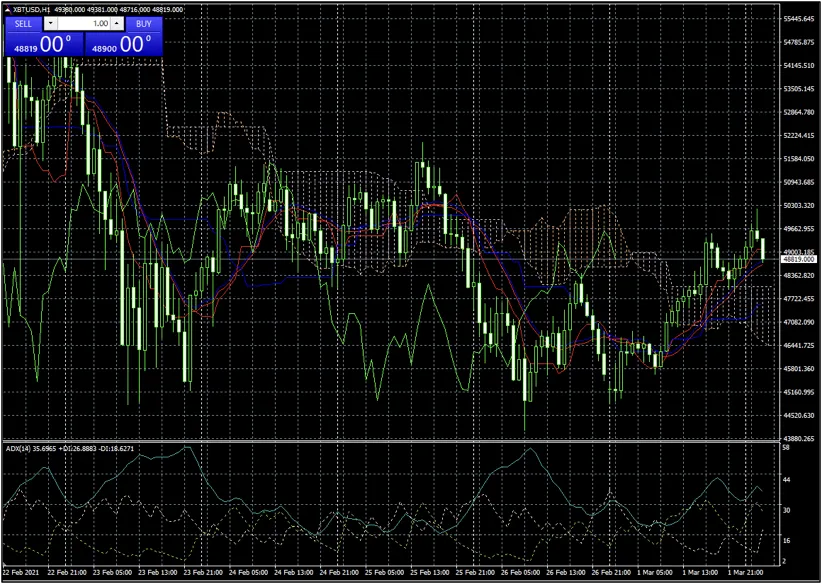Click the 26 Feb 05:00 time label

(519, 572)
